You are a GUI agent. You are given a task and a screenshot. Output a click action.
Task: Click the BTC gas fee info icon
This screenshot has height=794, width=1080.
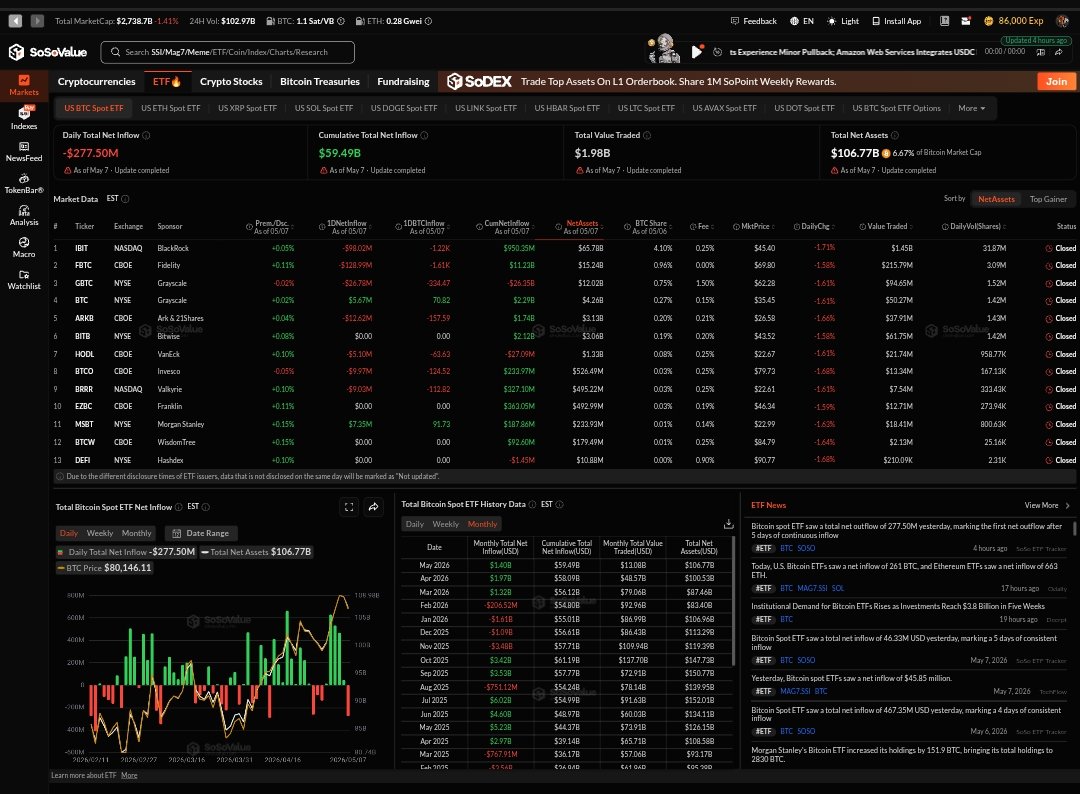[340, 21]
